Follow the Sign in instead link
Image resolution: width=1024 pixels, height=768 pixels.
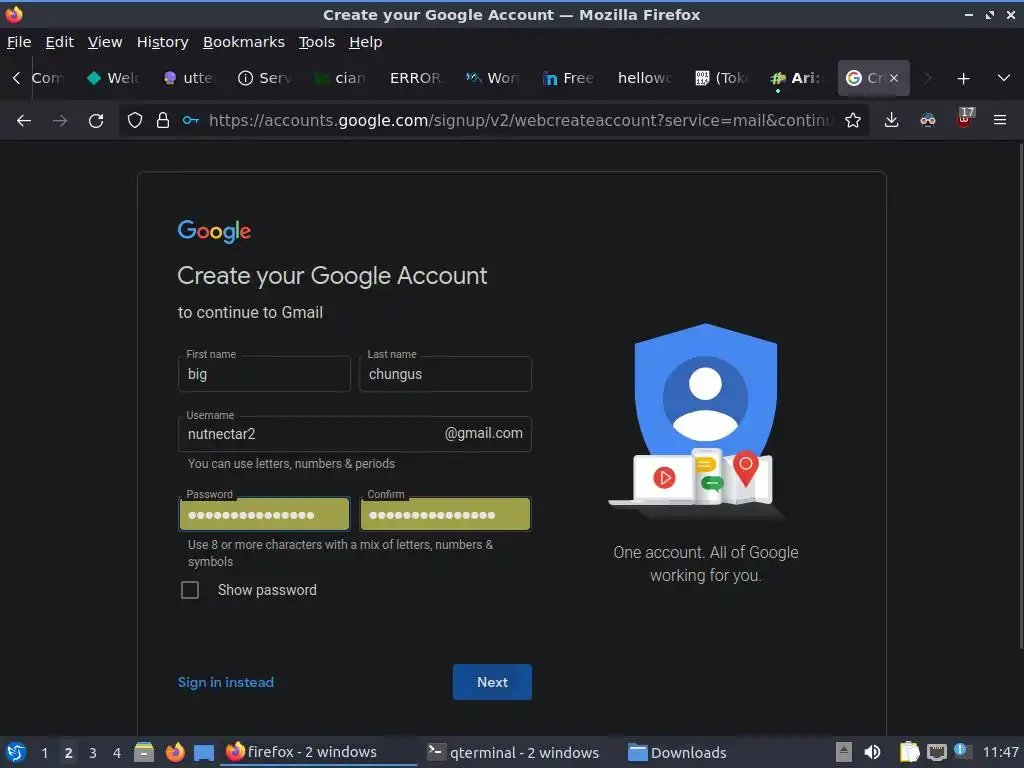(226, 682)
